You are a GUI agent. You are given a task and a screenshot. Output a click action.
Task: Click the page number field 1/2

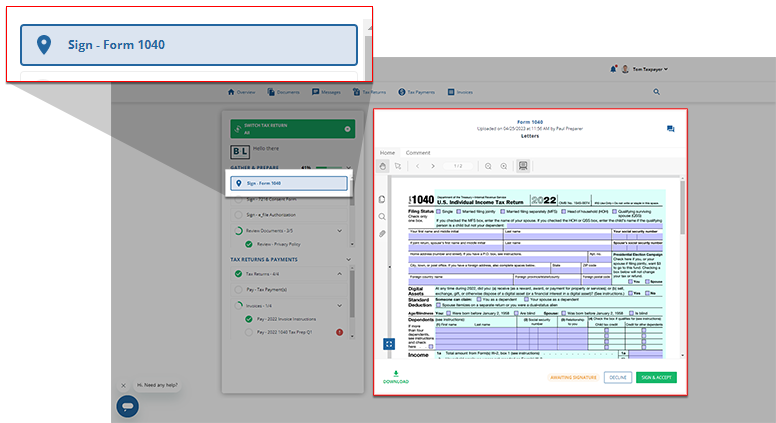point(458,166)
